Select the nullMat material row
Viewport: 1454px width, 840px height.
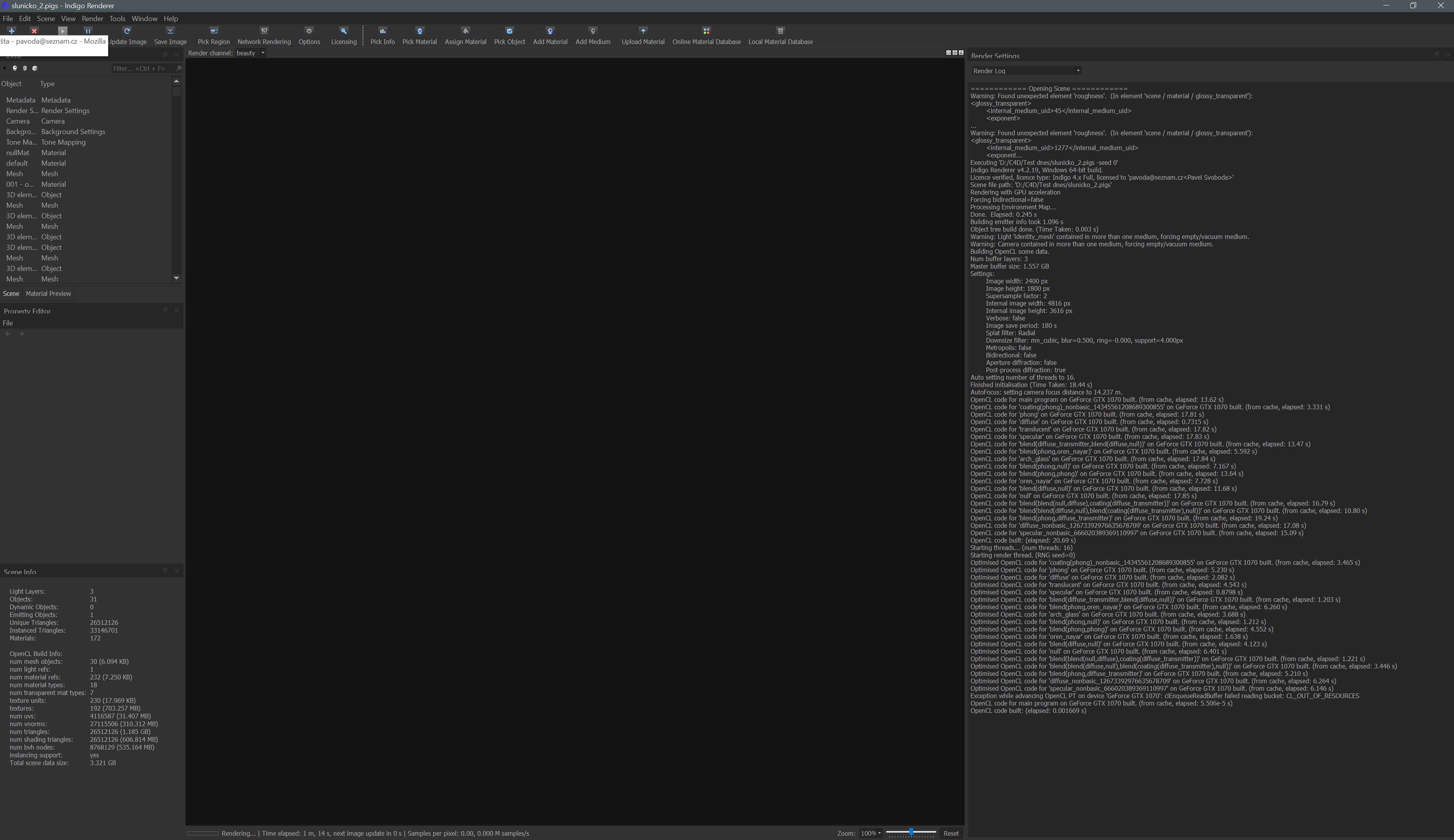click(x=87, y=153)
